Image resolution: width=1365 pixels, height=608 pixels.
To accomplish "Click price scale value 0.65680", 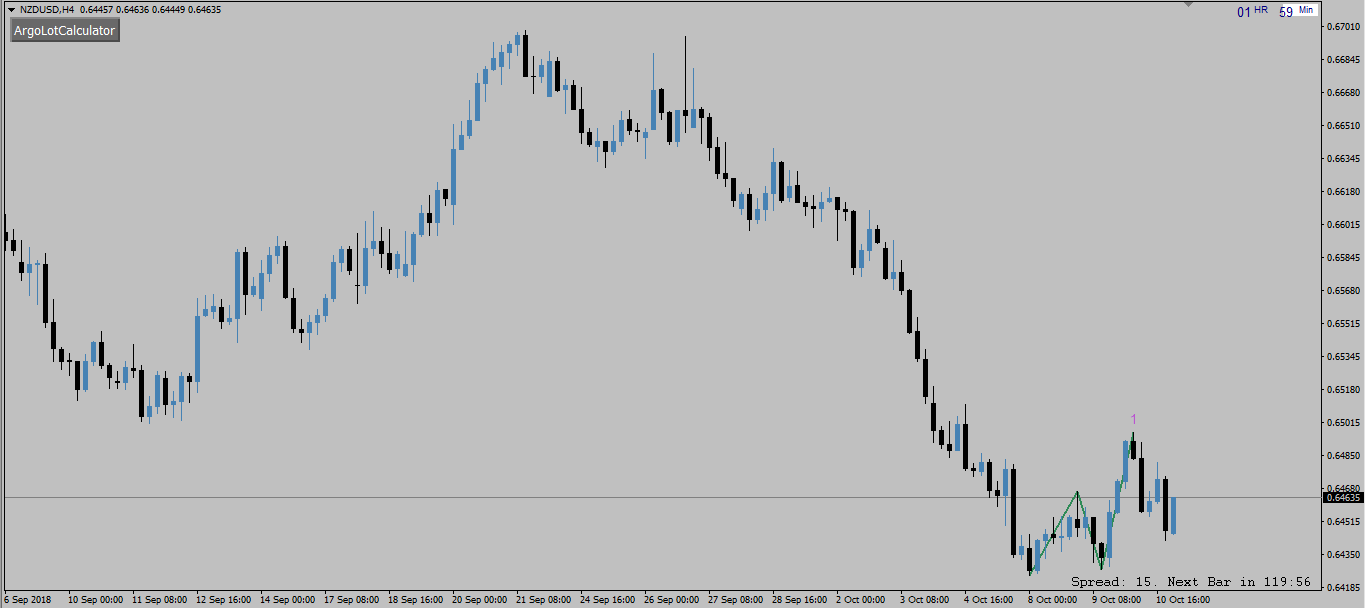I will click(1343, 291).
